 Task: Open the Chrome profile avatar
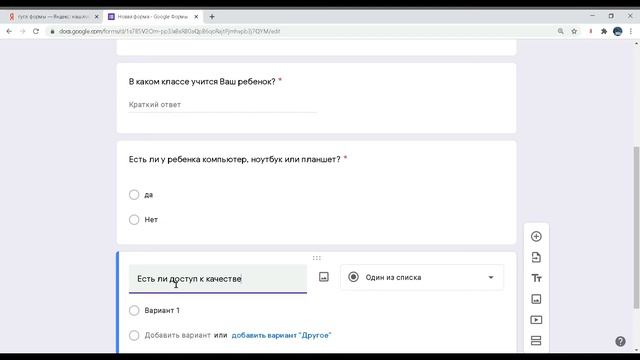618,31
